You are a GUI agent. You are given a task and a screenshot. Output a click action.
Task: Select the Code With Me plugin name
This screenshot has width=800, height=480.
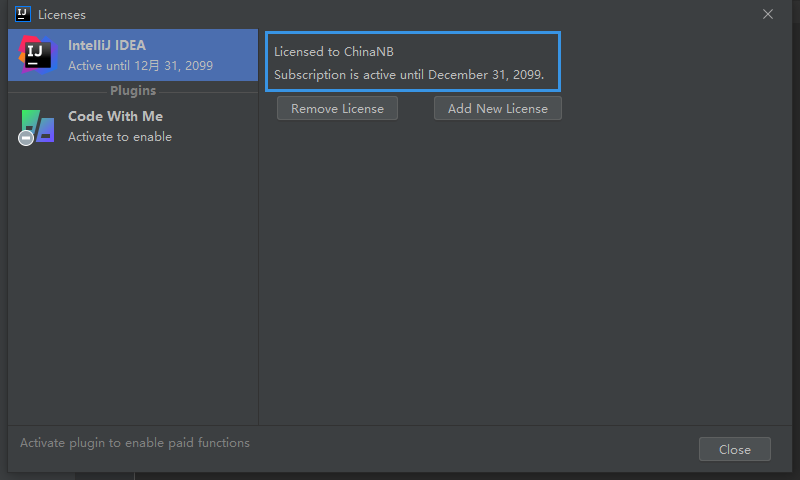115,116
